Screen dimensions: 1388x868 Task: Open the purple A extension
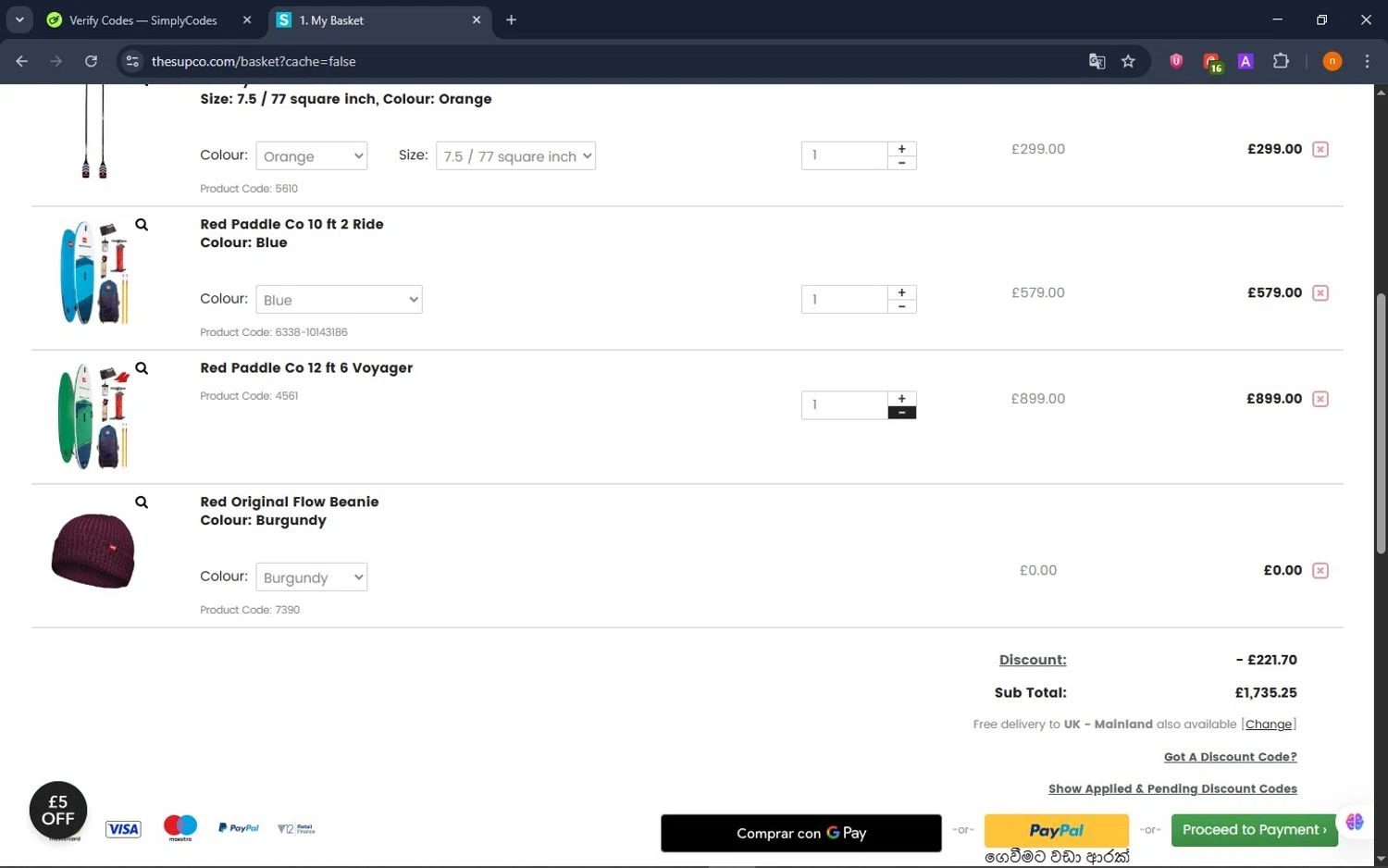[1245, 61]
